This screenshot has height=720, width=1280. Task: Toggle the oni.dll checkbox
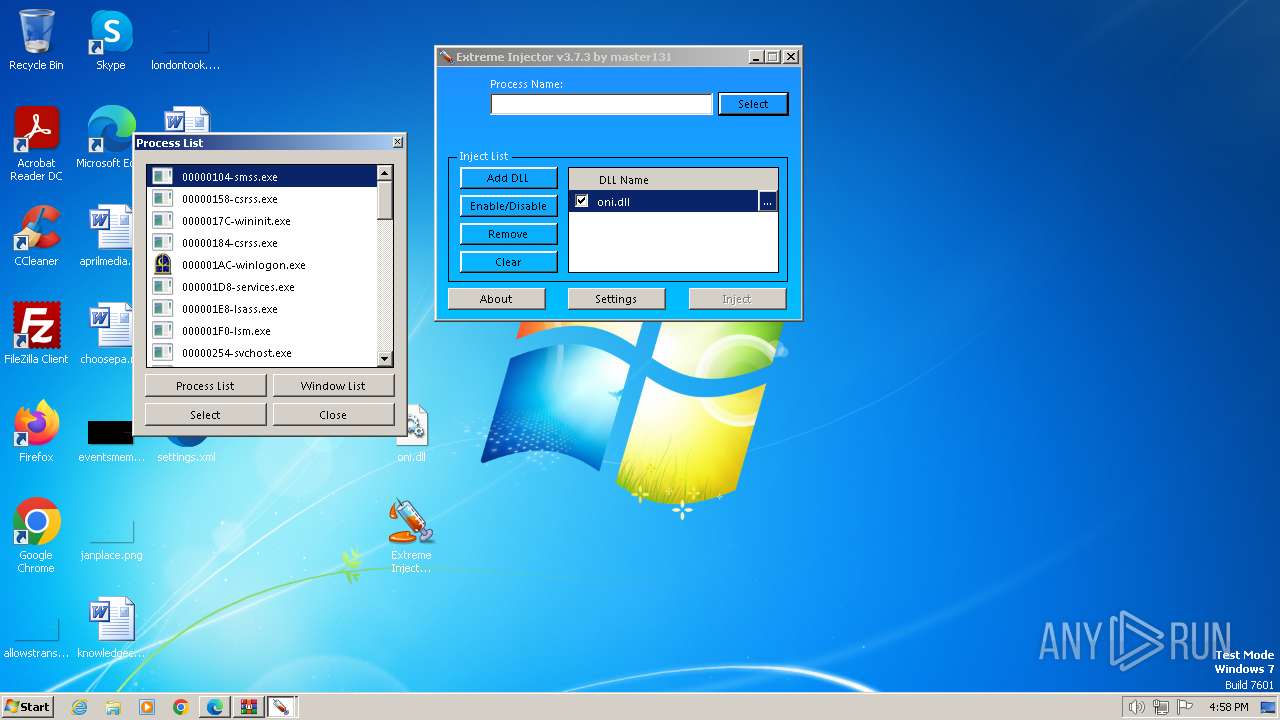582,201
